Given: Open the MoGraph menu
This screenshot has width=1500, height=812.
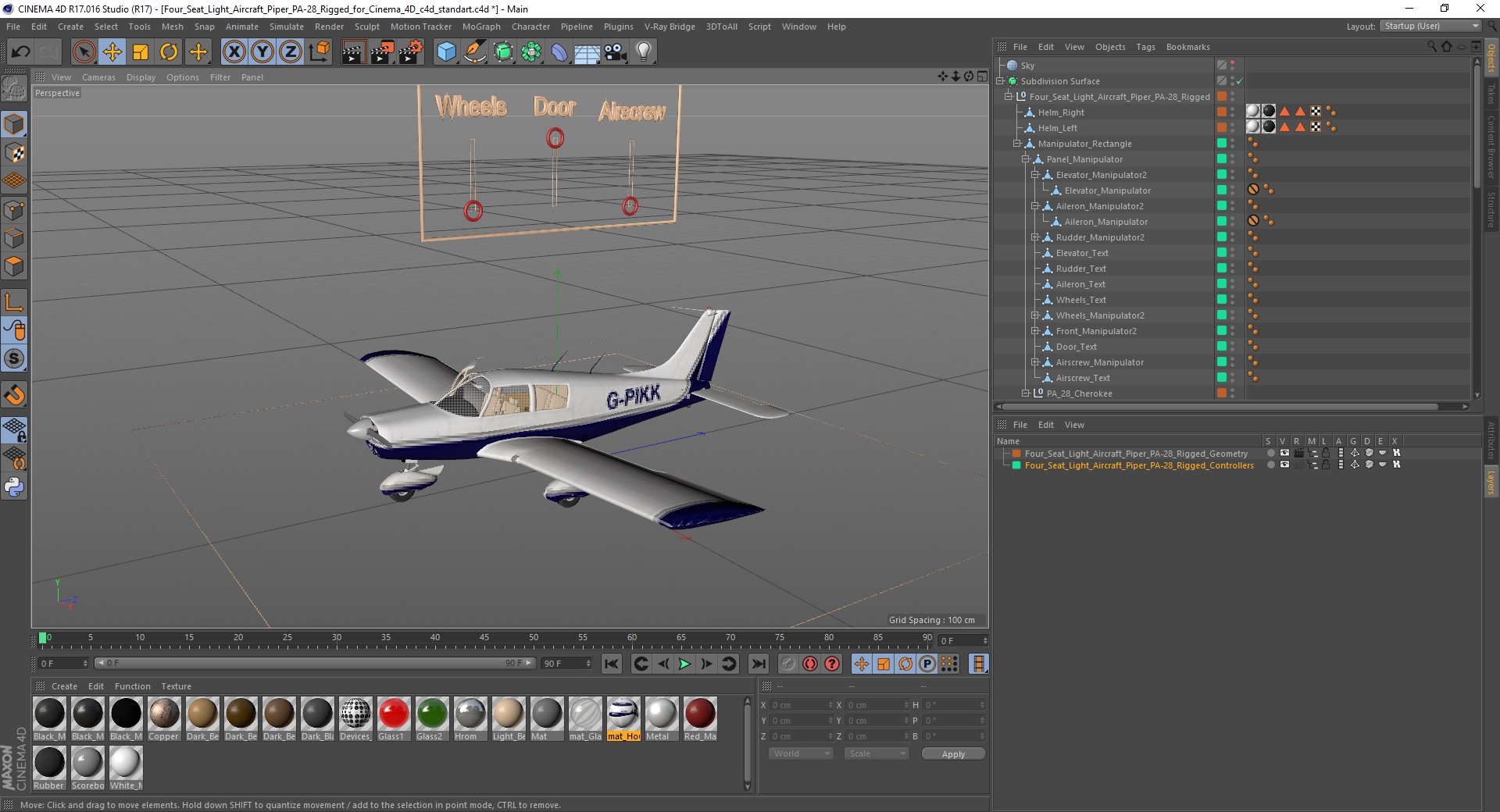Looking at the screenshot, I should tap(481, 27).
